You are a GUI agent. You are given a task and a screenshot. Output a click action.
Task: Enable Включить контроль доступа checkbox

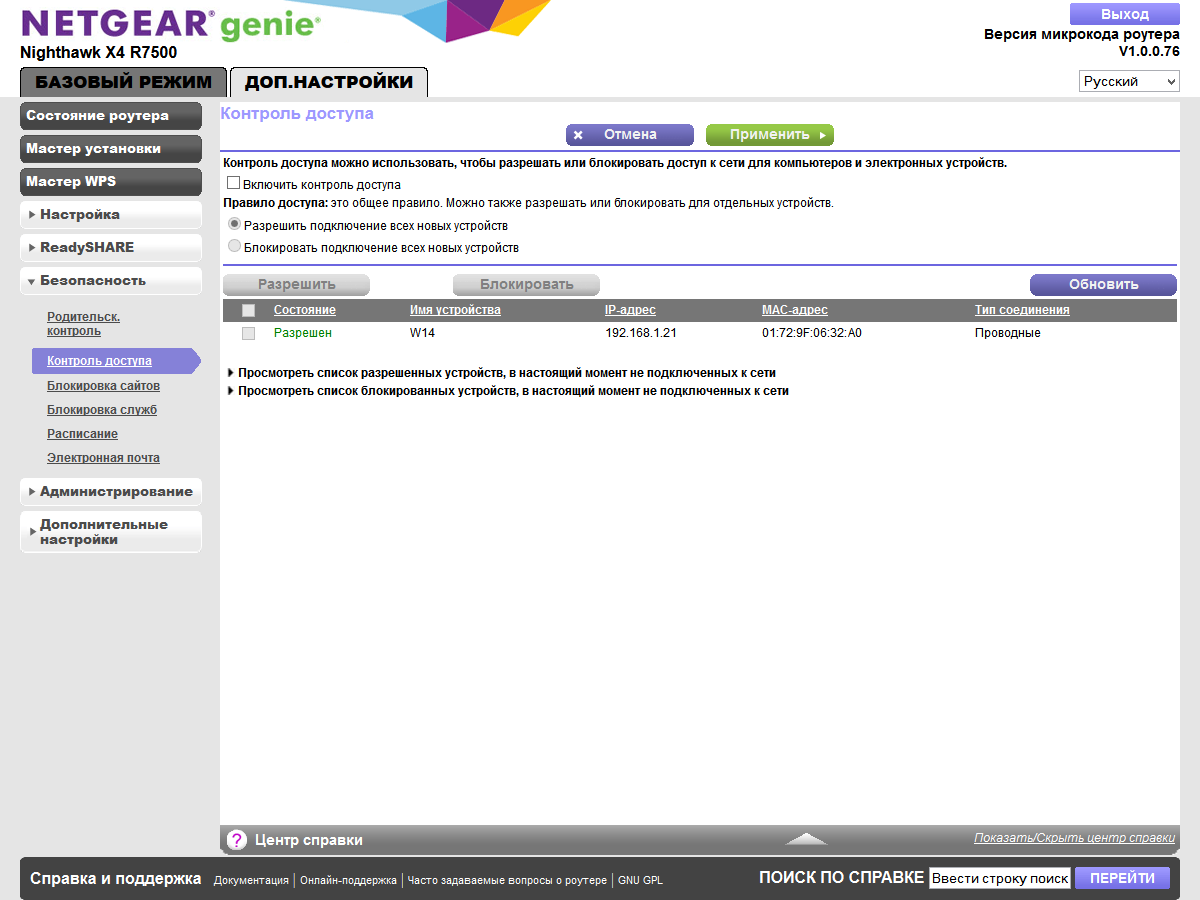tap(233, 182)
